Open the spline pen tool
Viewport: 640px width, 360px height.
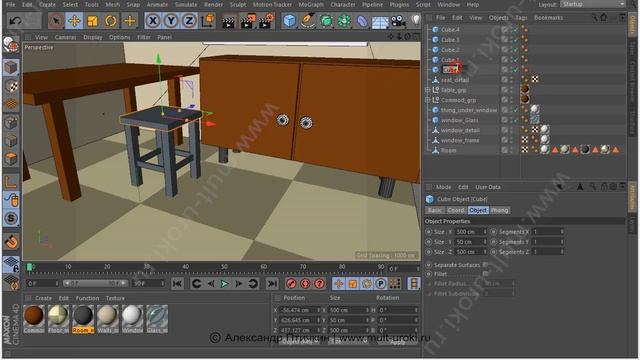[x=307, y=20]
